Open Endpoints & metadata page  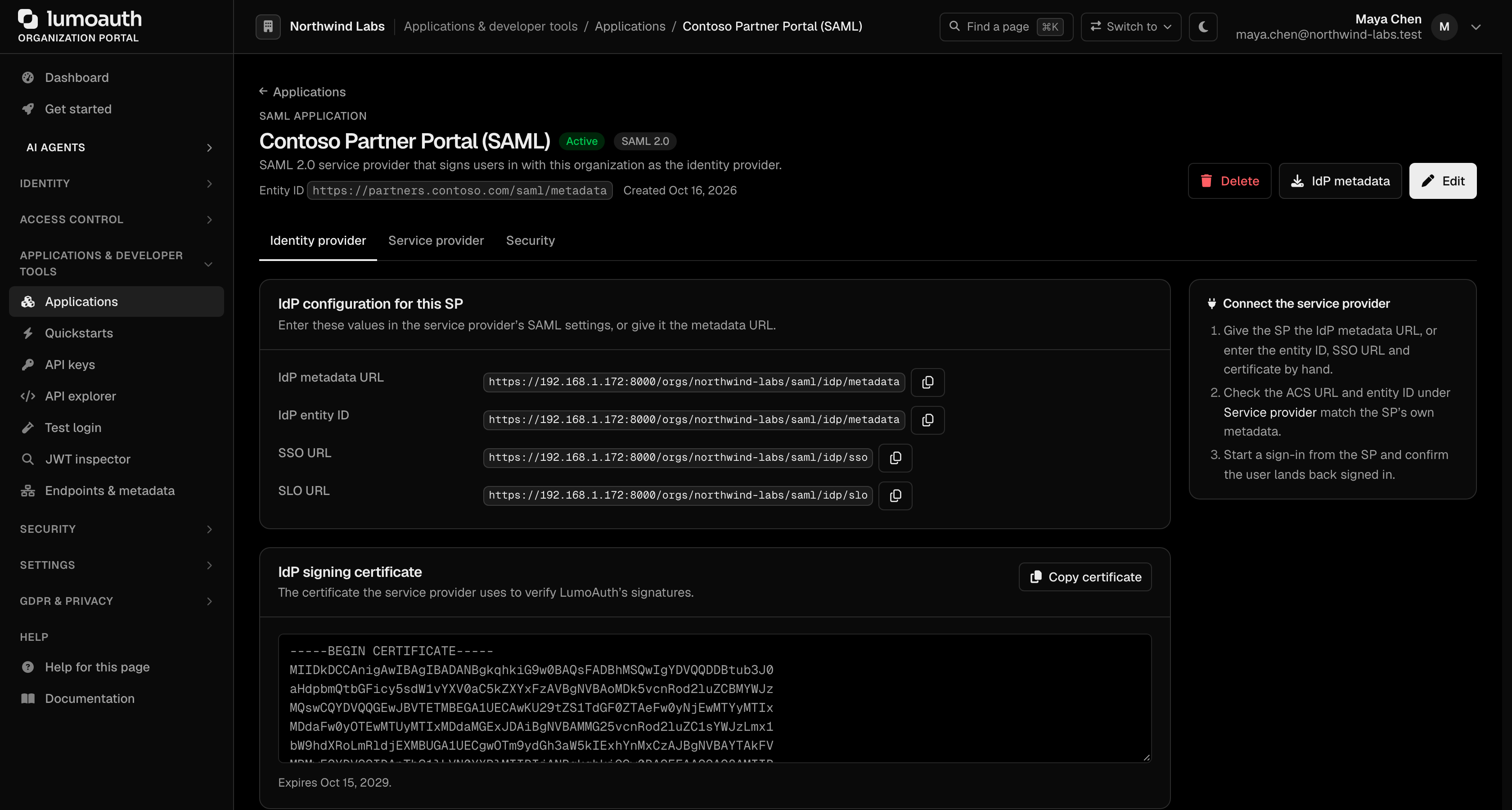pos(116,490)
